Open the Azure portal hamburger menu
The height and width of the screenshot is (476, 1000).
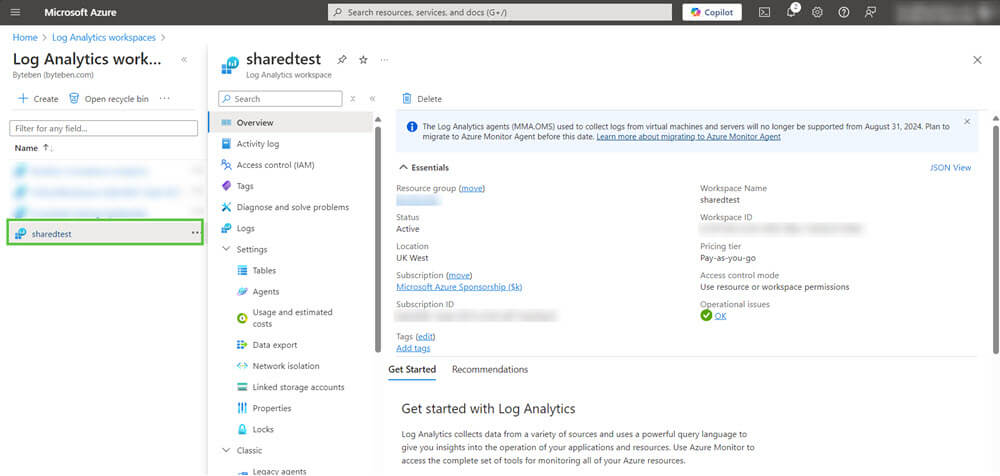click(x=15, y=12)
